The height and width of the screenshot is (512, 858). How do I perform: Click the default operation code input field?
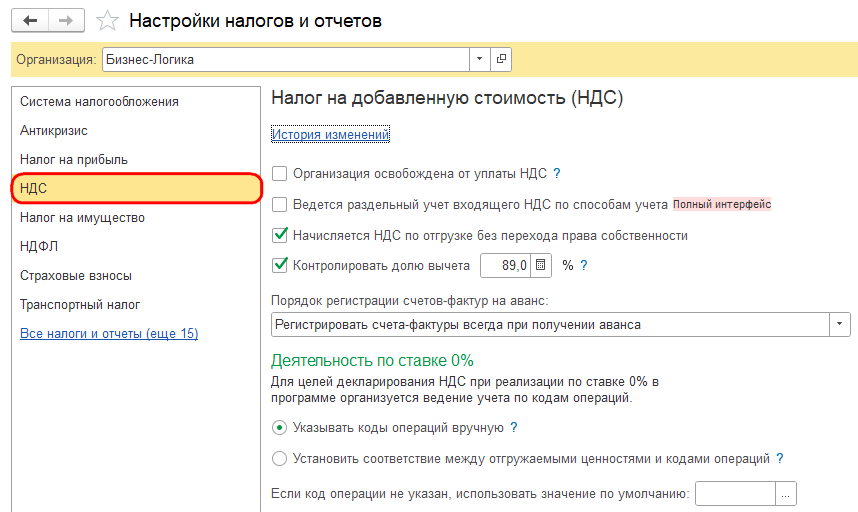coord(735,494)
